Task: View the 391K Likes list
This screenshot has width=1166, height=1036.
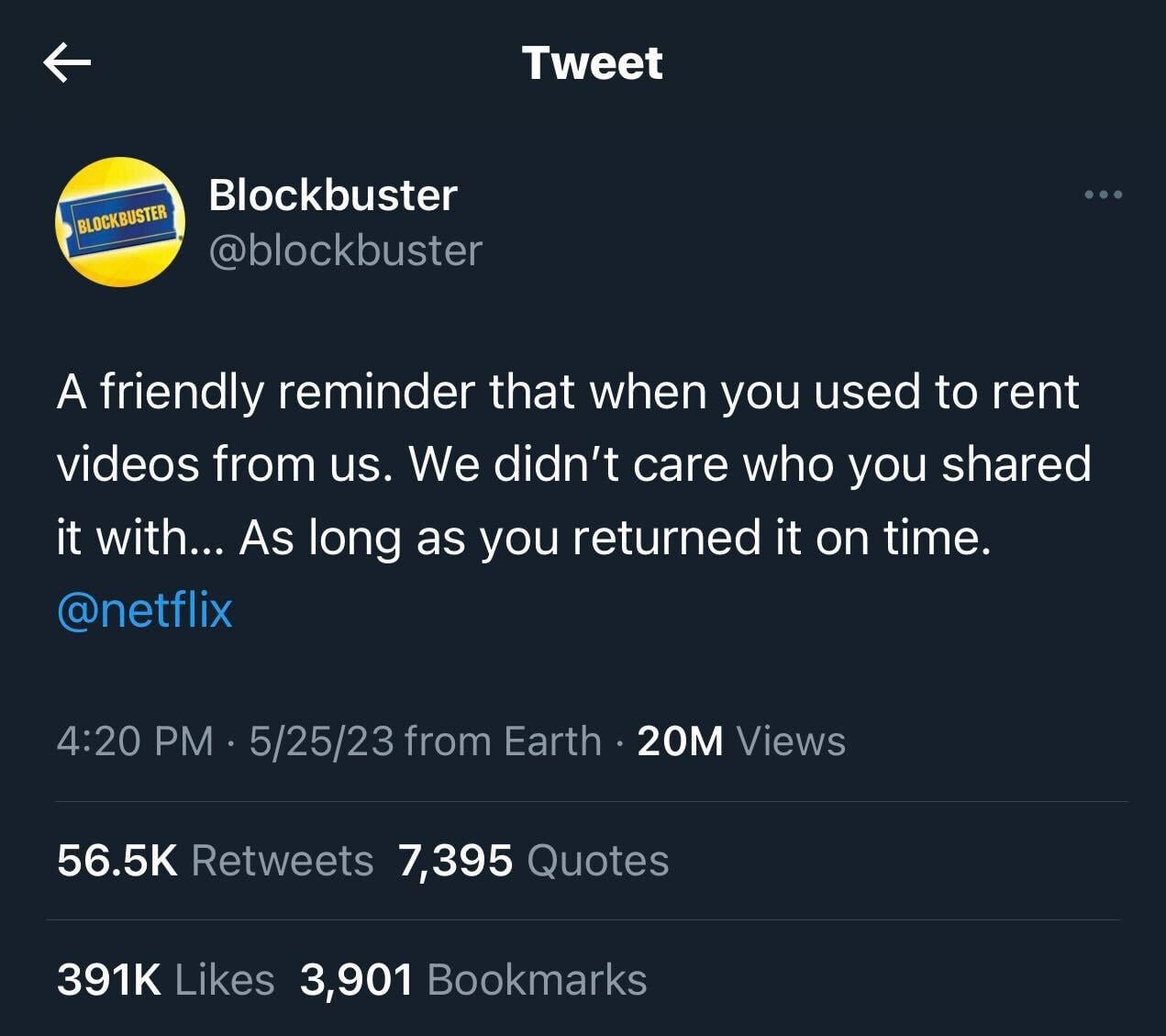Action: pyautogui.click(x=165, y=979)
